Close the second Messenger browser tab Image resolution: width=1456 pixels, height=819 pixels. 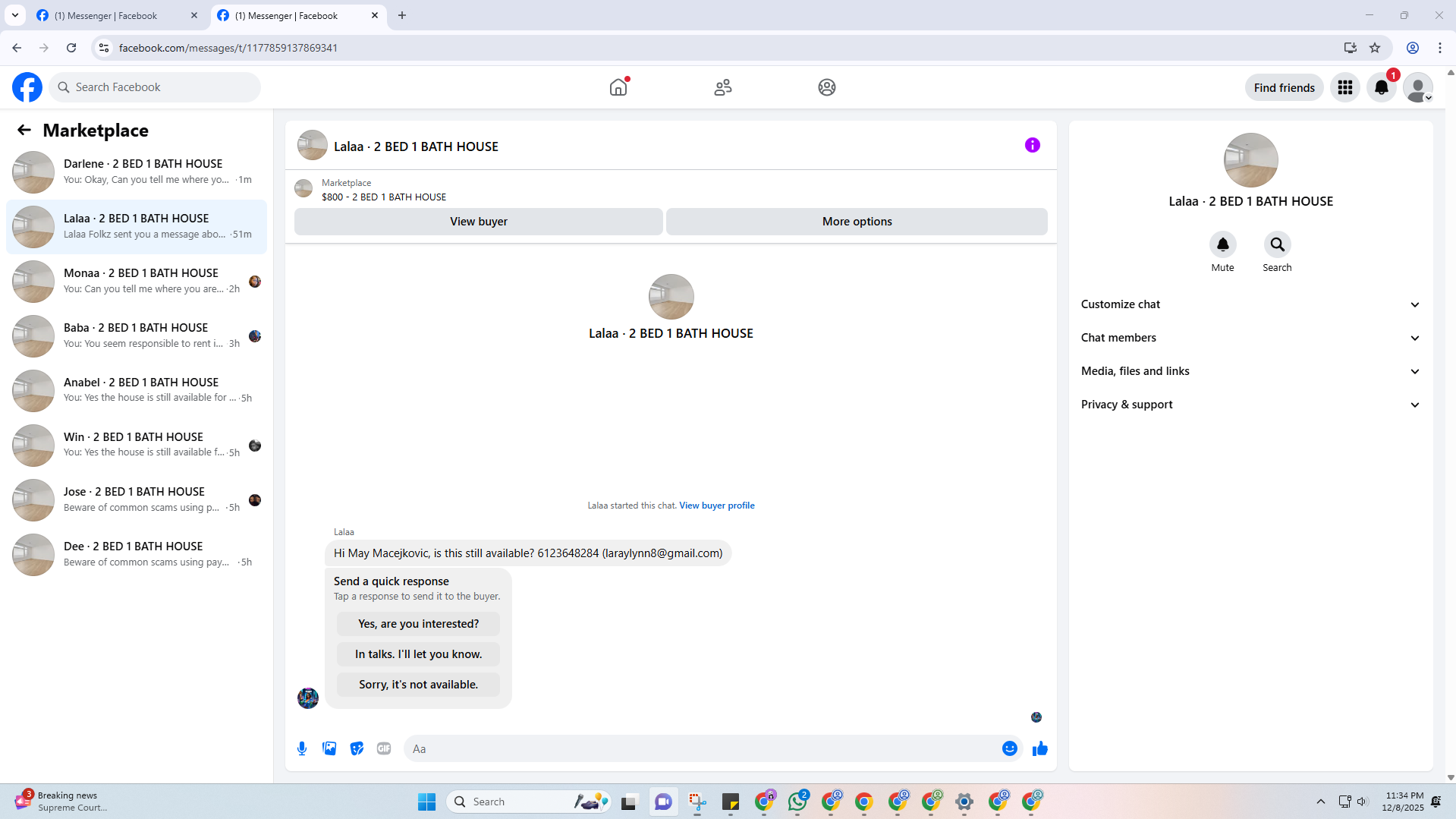click(x=375, y=15)
